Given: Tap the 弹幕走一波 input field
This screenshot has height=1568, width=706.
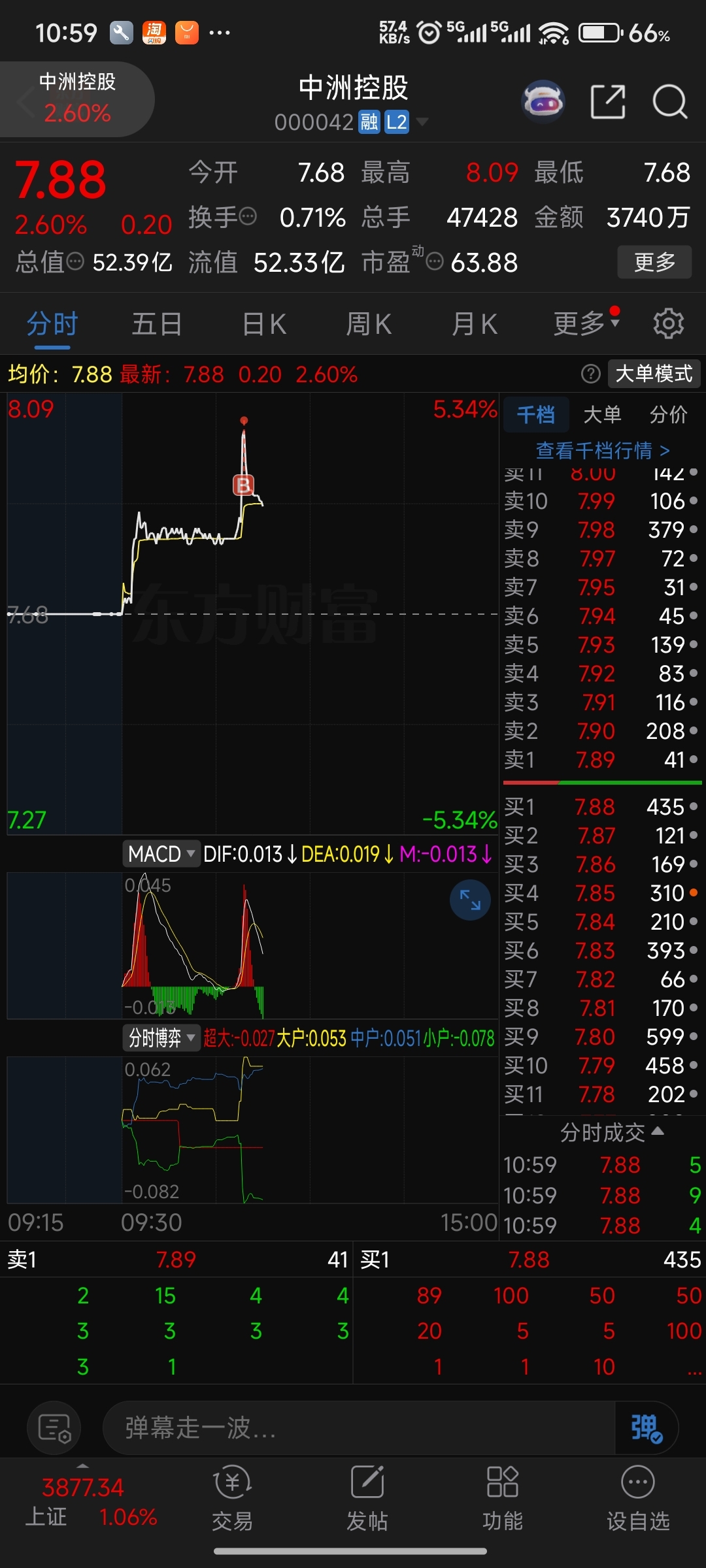Looking at the screenshot, I should click(360, 1428).
